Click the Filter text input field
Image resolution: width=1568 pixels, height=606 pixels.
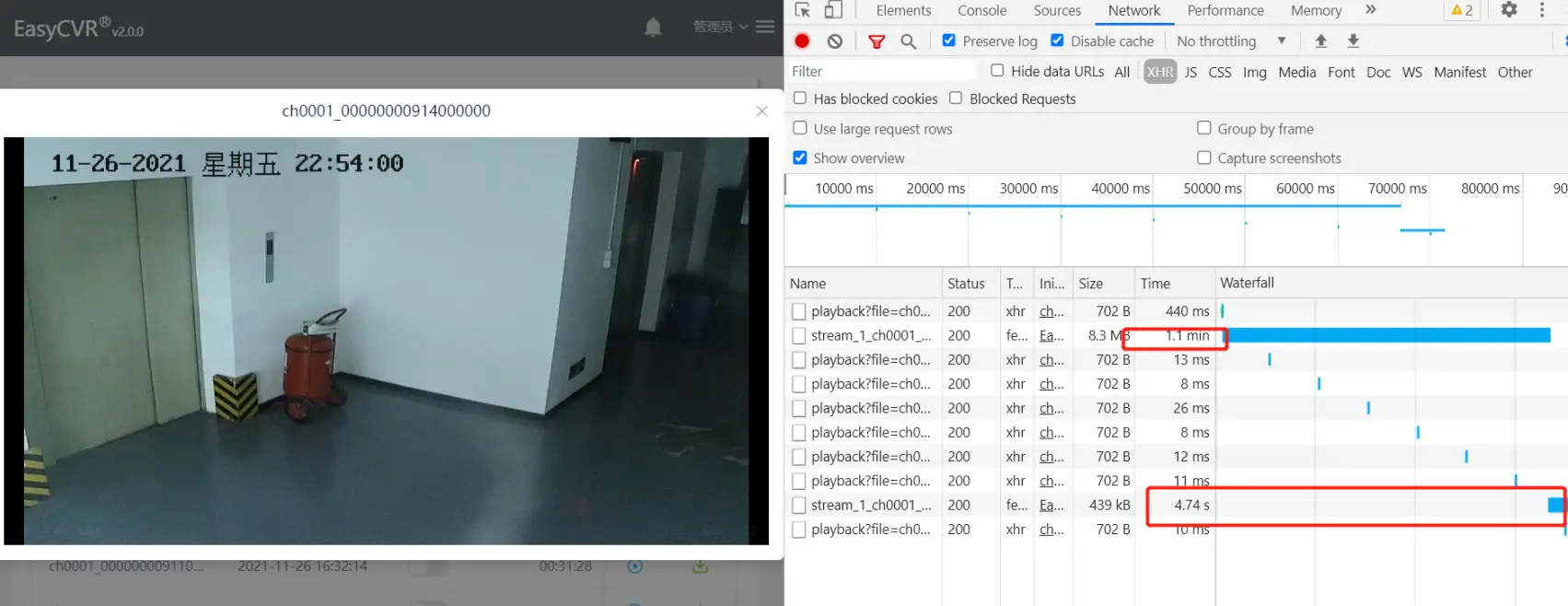(881, 72)
